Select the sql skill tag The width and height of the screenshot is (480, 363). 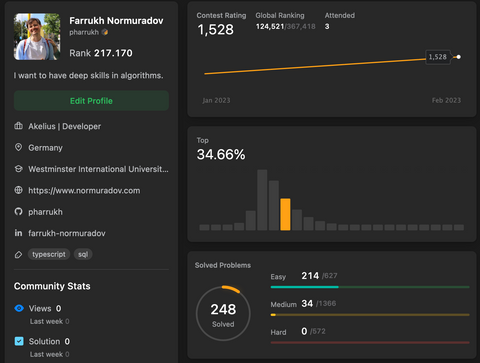(x=83, y=254)
